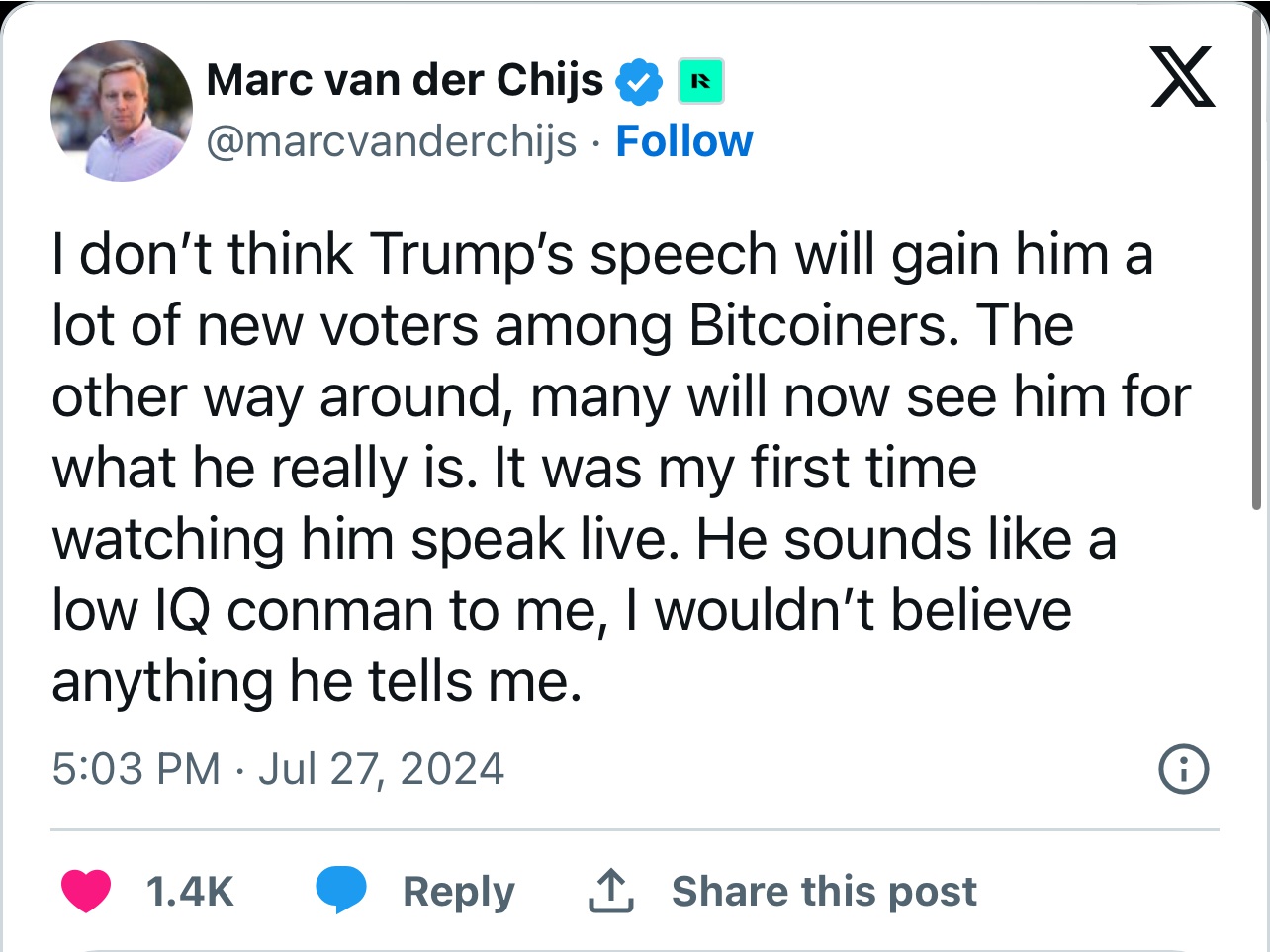1270x952 pixels.
Task: Select the Share this post label
Action: 824,892
